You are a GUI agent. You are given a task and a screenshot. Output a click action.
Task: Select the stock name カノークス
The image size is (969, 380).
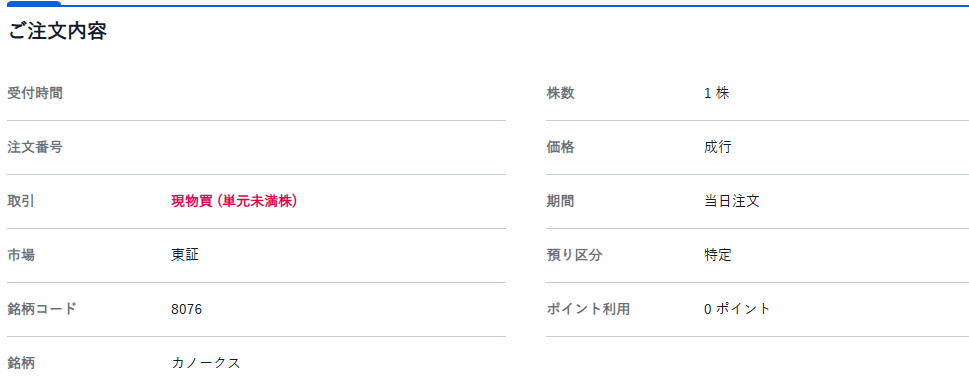point(206,363)
